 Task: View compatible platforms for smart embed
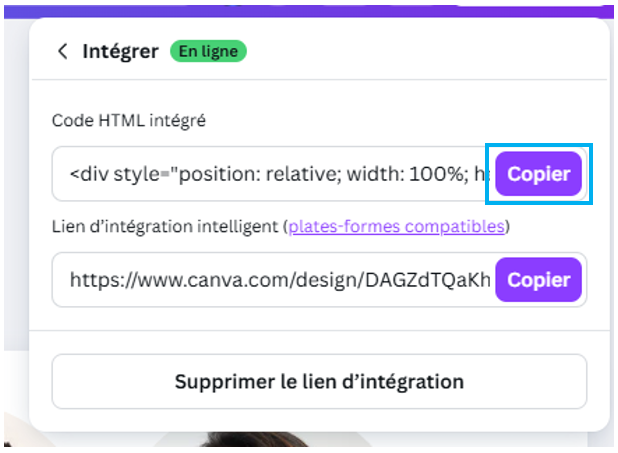[396, 226]
